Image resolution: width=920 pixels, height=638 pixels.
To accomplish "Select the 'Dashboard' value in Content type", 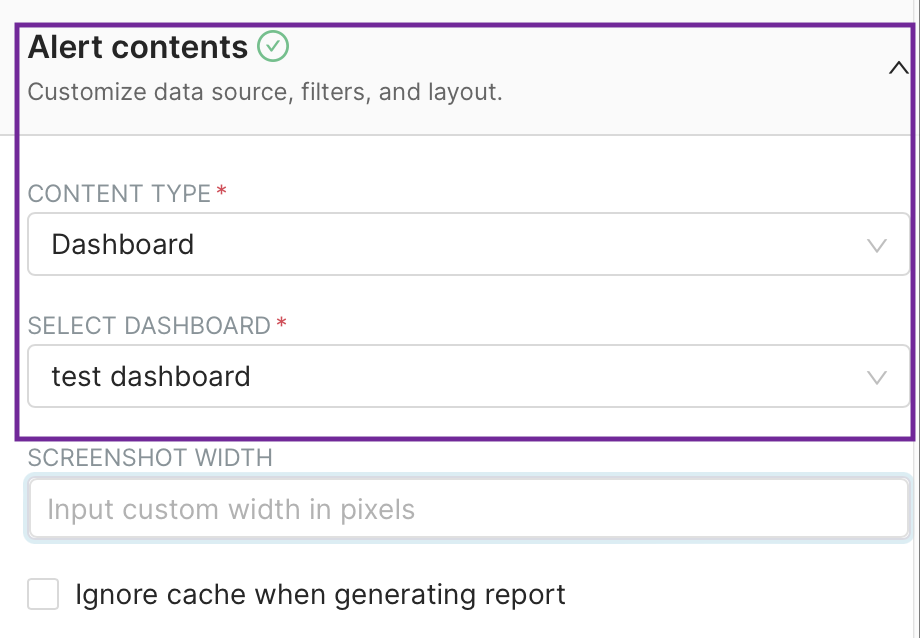I will [123, 244].
